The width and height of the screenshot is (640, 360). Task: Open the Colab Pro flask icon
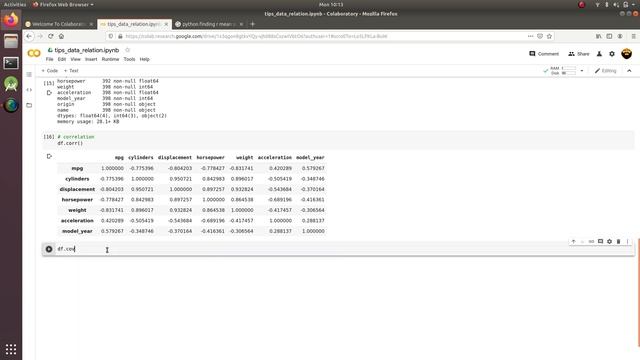point(599,54)
